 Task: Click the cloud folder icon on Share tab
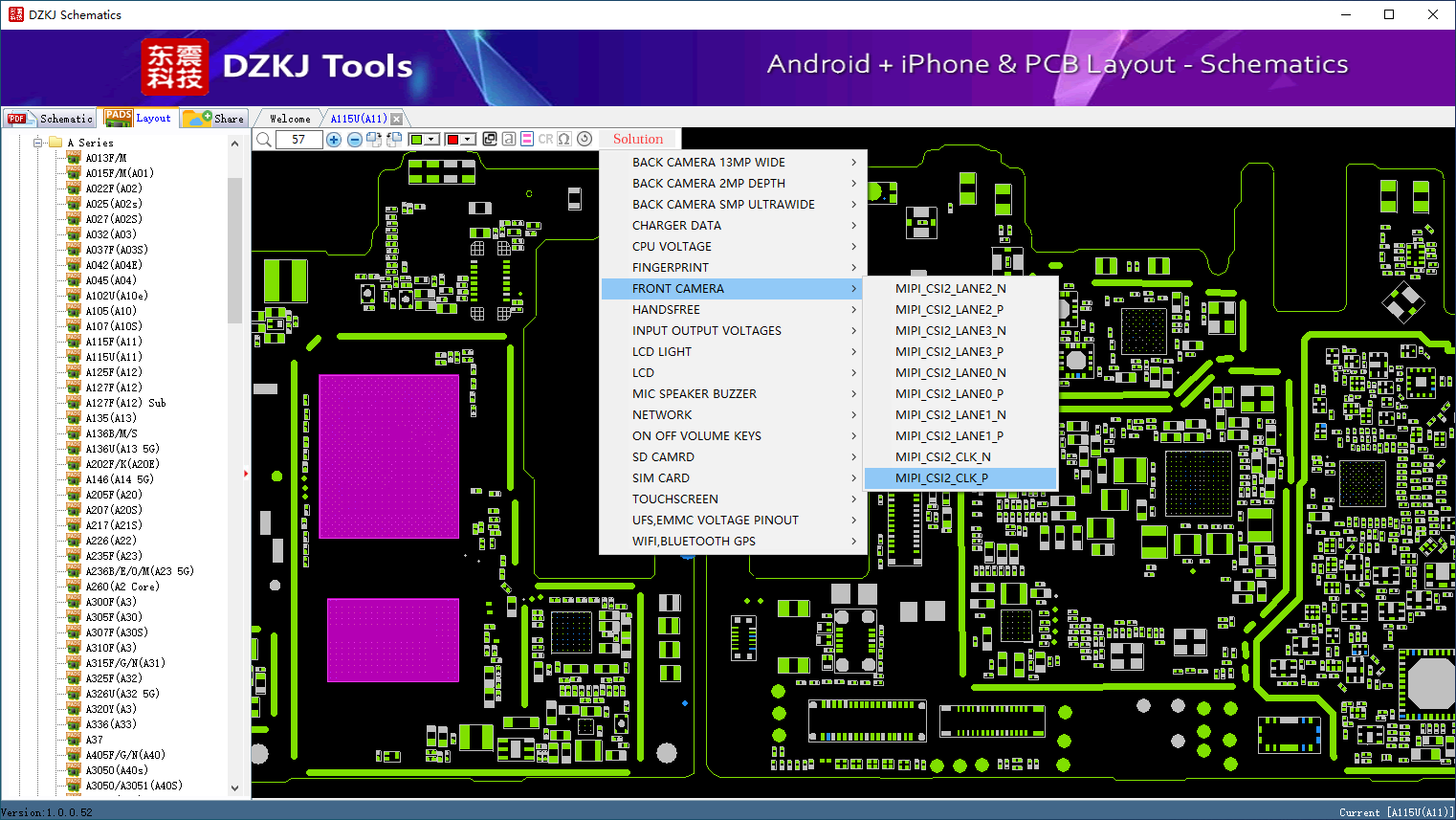tap(197, 118)
